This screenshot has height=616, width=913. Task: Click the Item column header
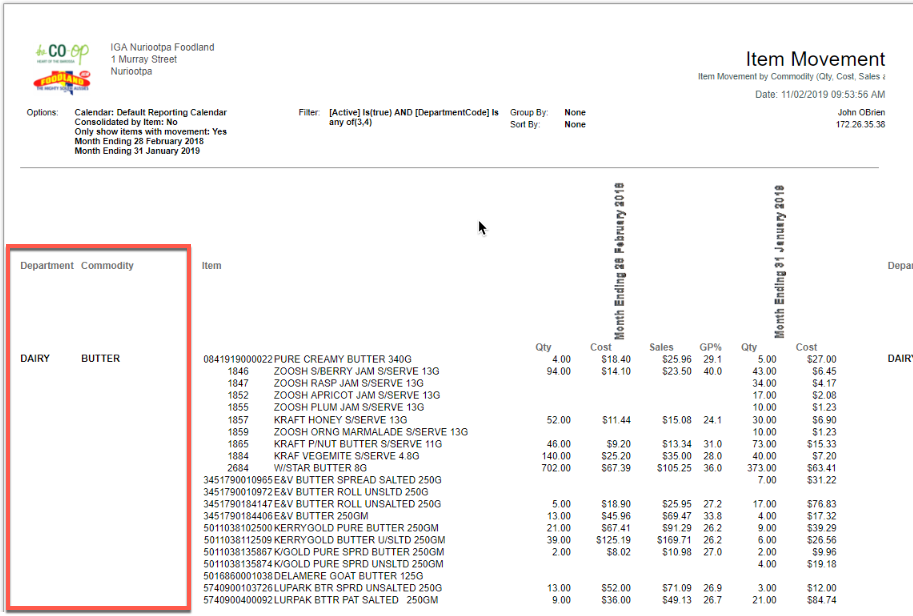pyautogui.click(x=211, y=265)
